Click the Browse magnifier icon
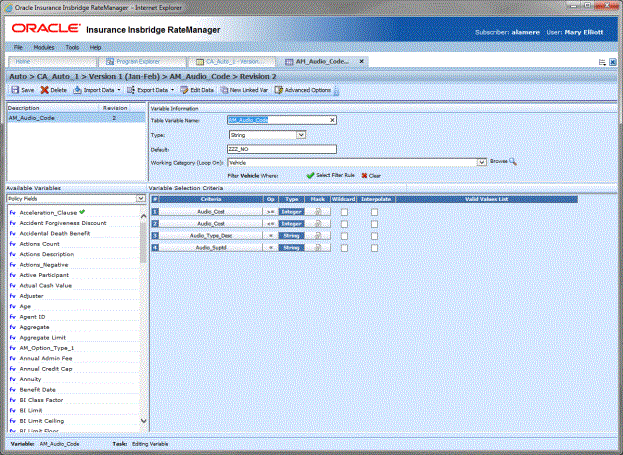 (x=513, y=161)
